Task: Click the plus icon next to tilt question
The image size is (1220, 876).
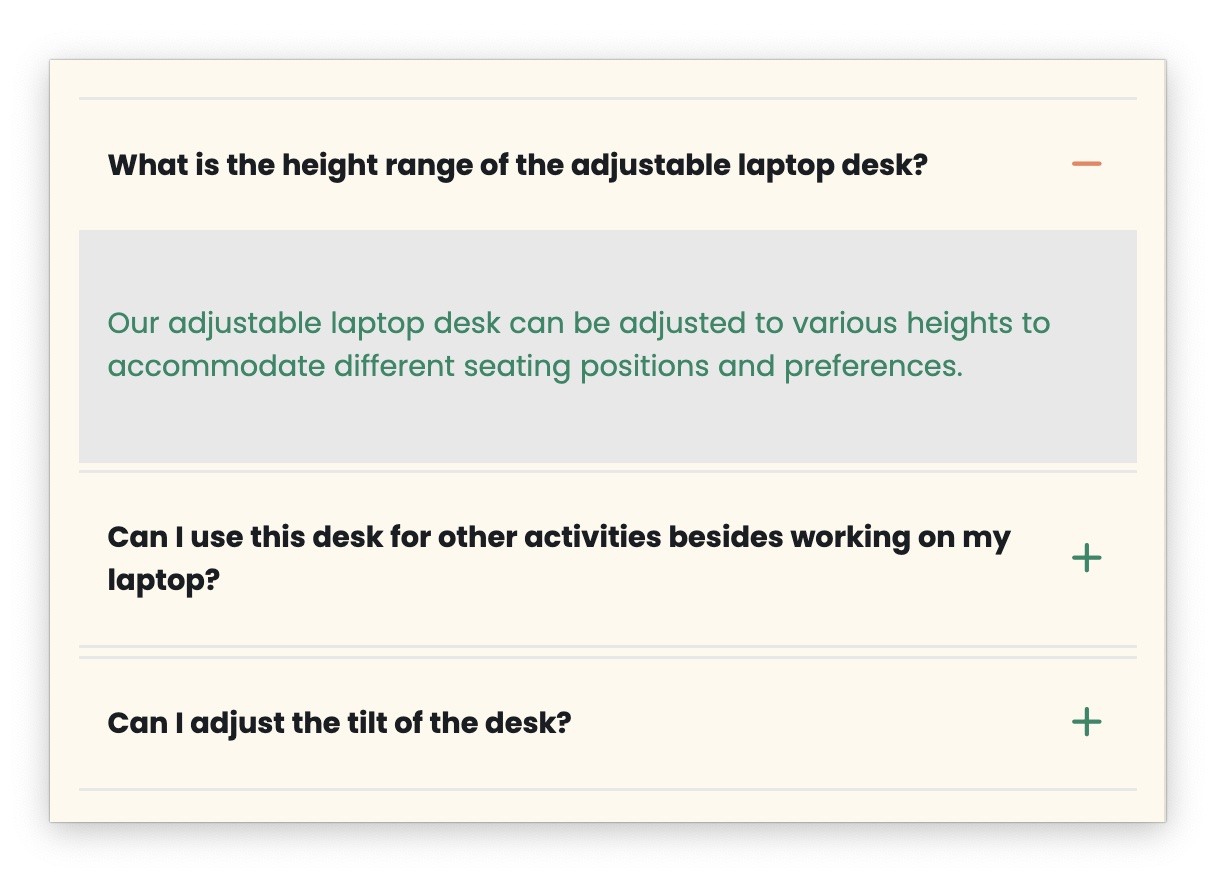Action: pos(1086,722)
